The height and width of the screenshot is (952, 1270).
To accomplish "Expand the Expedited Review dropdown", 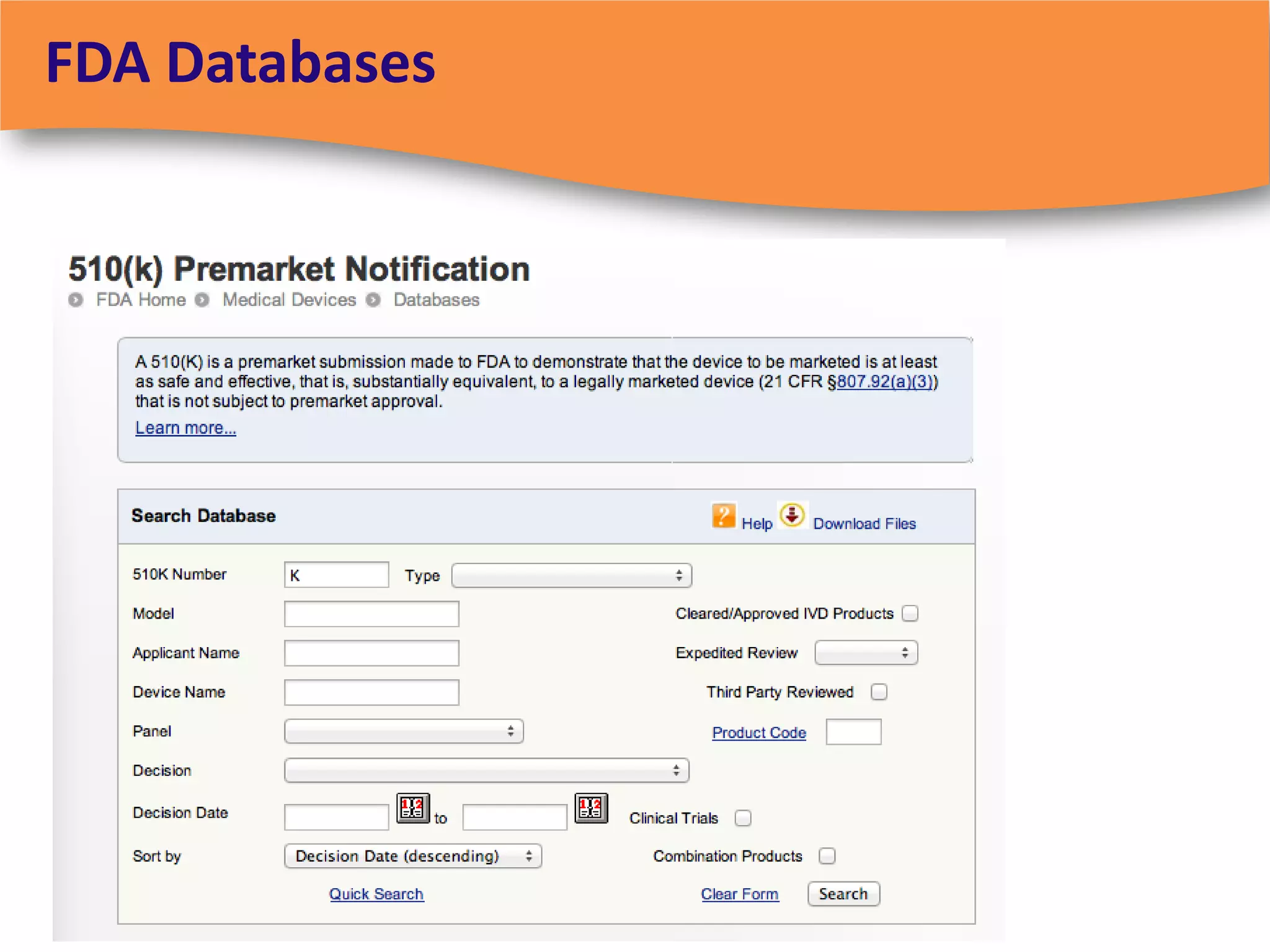I will (x=866, y=653).
